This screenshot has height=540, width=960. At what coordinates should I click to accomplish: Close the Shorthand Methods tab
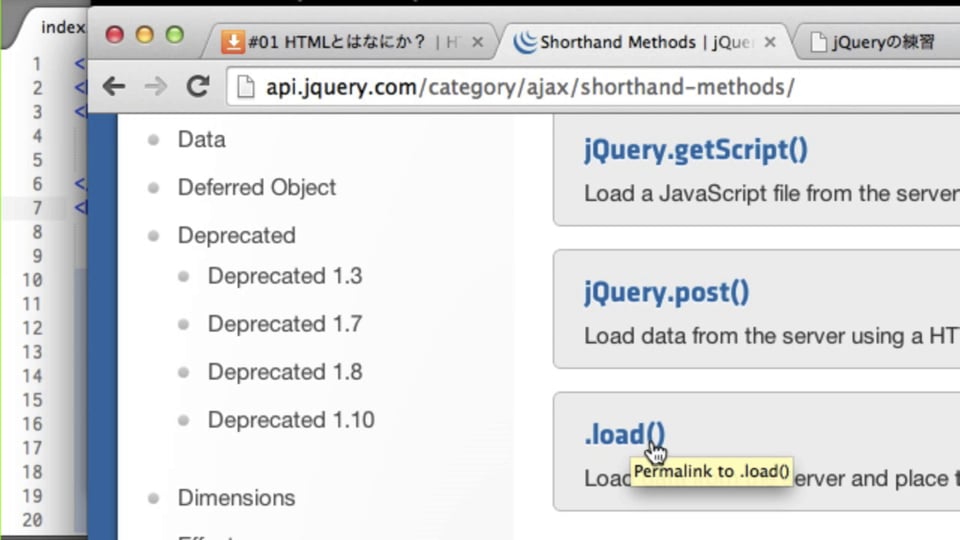point(770,42)
